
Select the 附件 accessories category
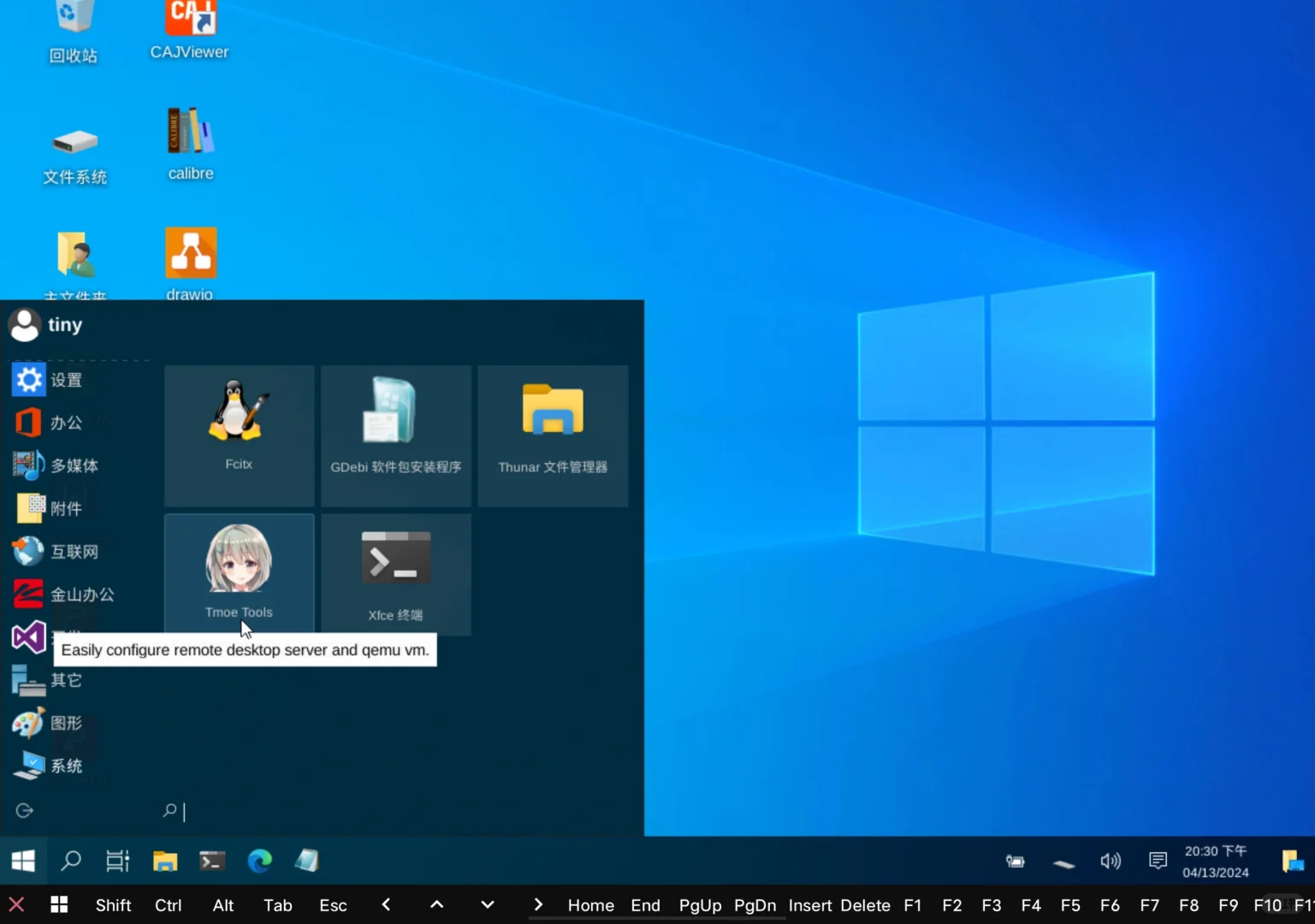(x=48, y=508)
